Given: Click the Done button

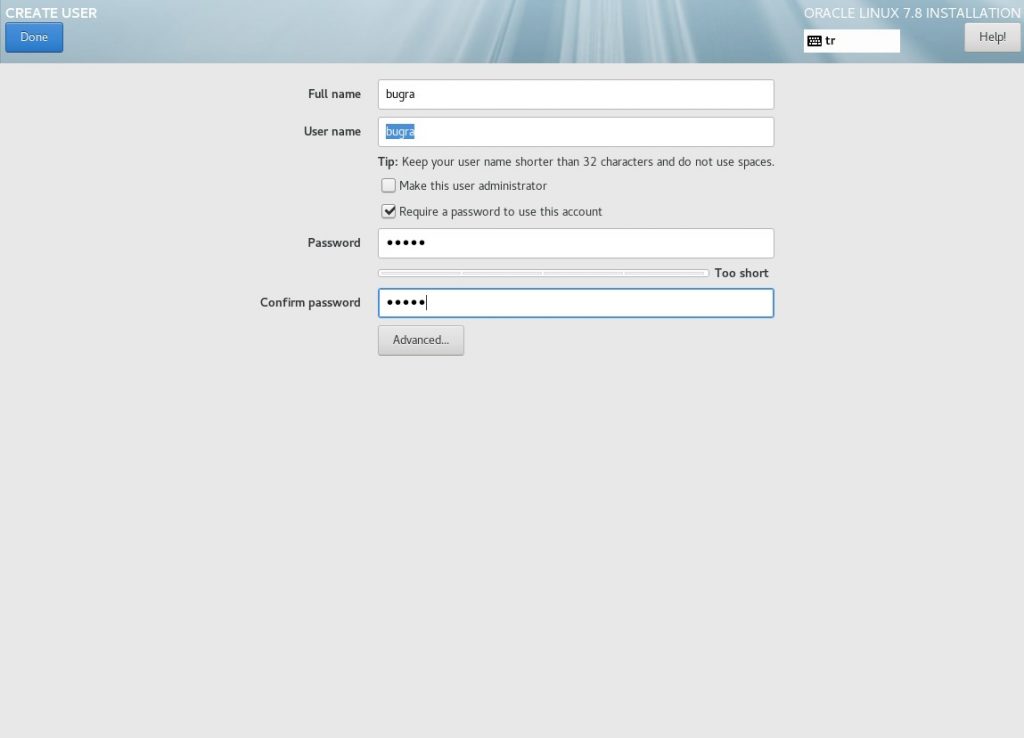Looking at the screenshot, I should click(34, 37).
